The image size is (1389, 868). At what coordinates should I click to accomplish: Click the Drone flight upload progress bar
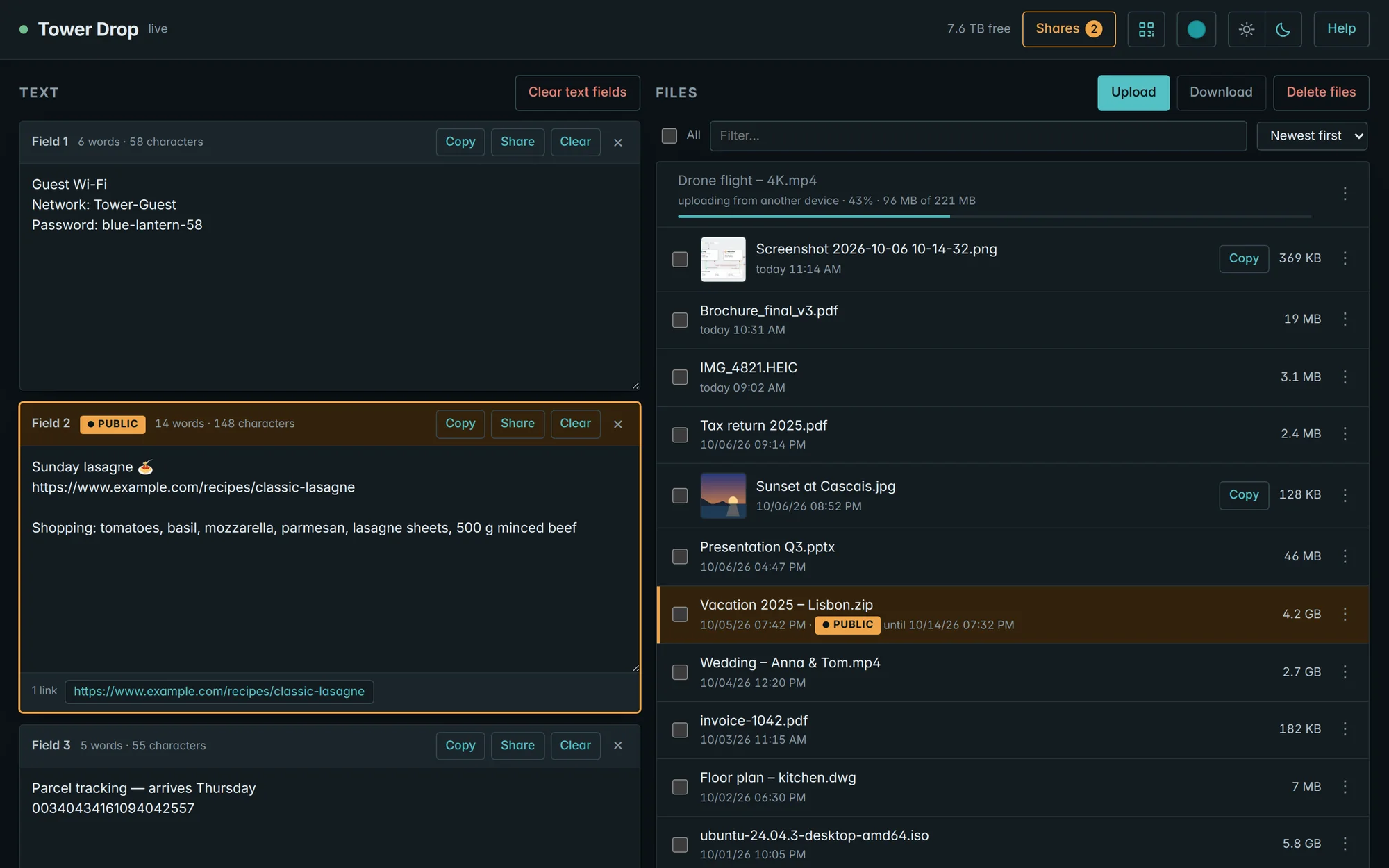(x=995, y=217)
